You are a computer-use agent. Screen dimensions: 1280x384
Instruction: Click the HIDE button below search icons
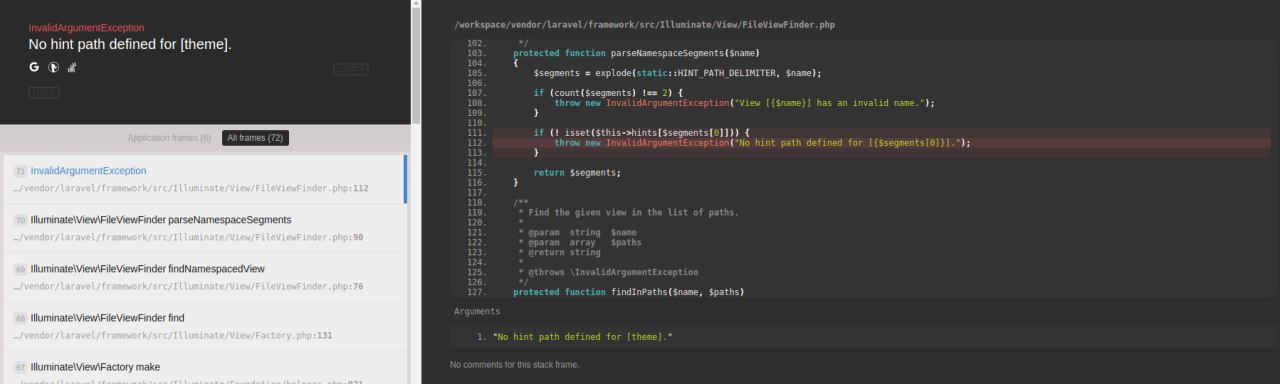point(44,92)
